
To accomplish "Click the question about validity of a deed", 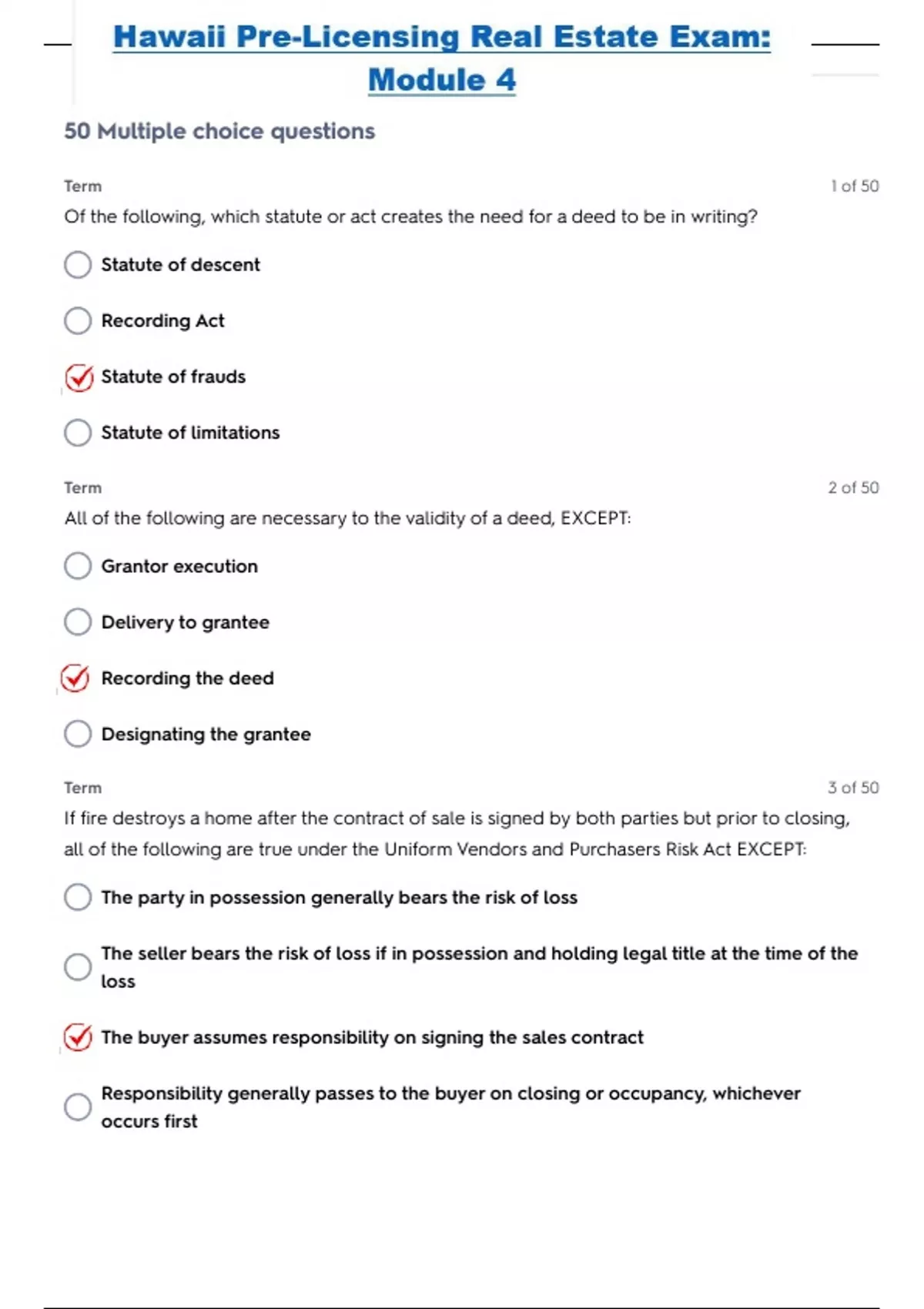I will pyautogui.click(x=347, y=518).
